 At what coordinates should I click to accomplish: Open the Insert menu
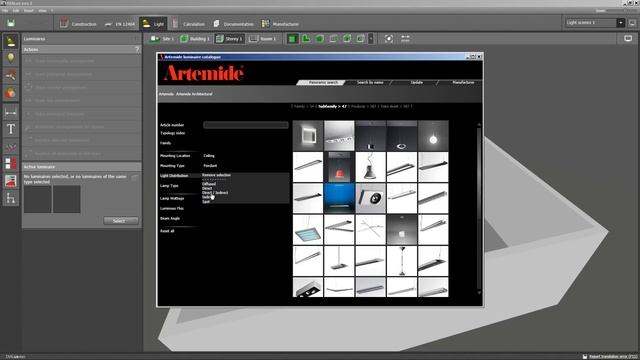click(x=29, y=11)
